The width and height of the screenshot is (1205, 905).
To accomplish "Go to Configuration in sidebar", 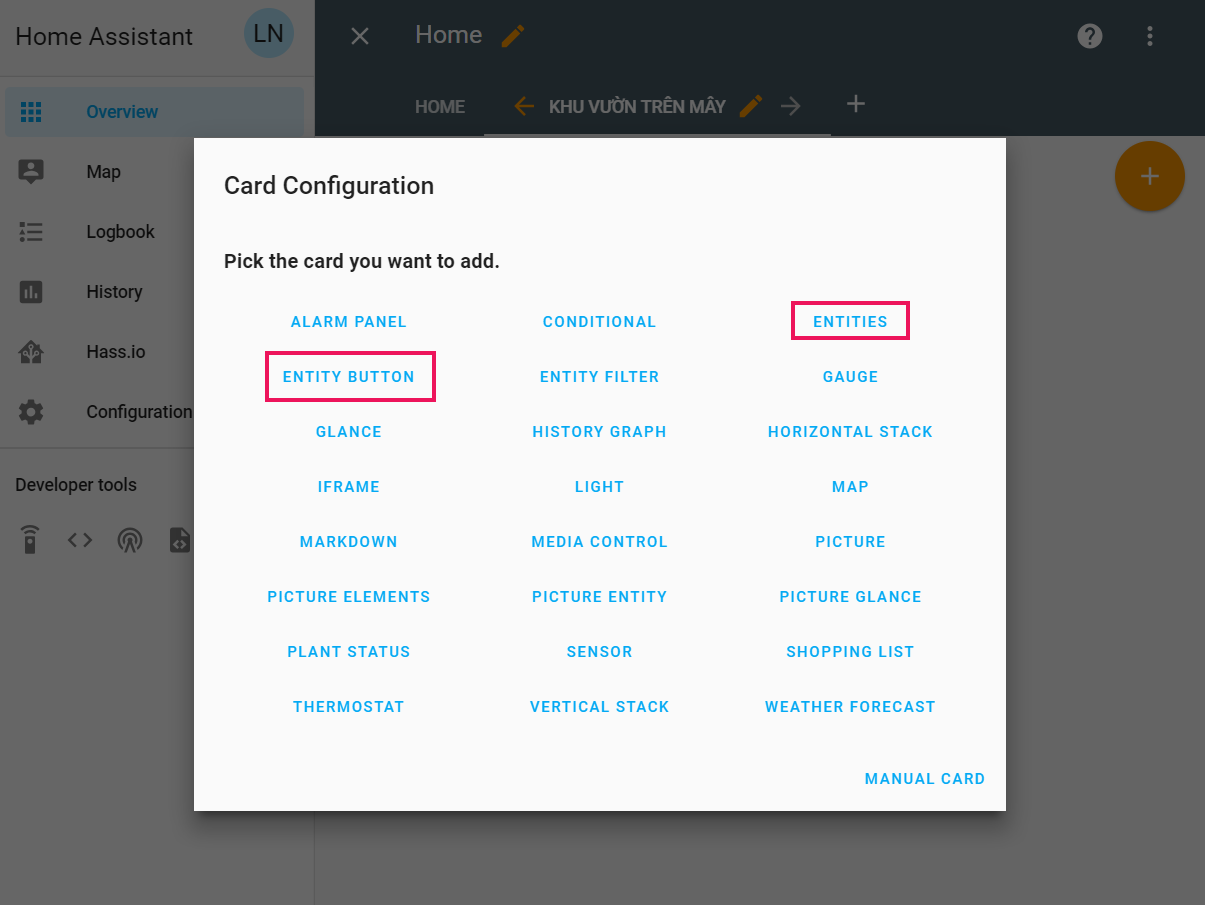I will click(x=138, y=412).
